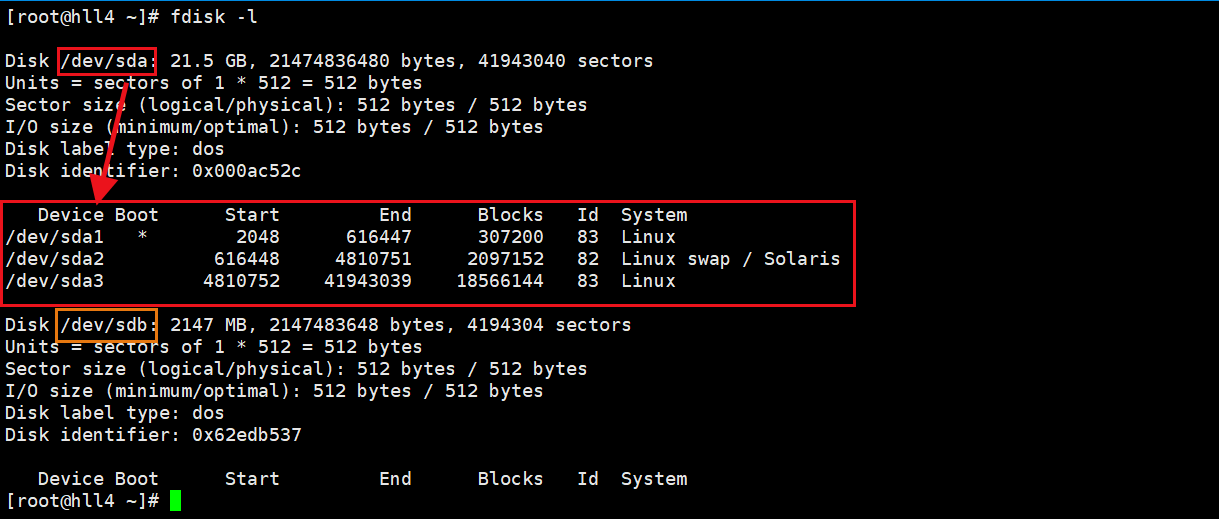Click the sda1 start sector 2048

[x=257, y=238]
